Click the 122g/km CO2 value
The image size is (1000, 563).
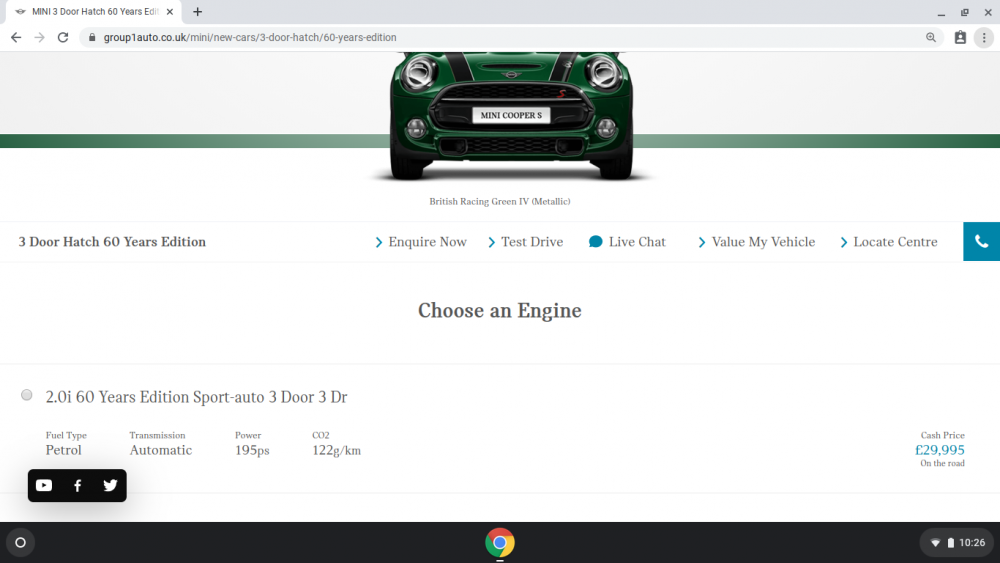(336, 450)
